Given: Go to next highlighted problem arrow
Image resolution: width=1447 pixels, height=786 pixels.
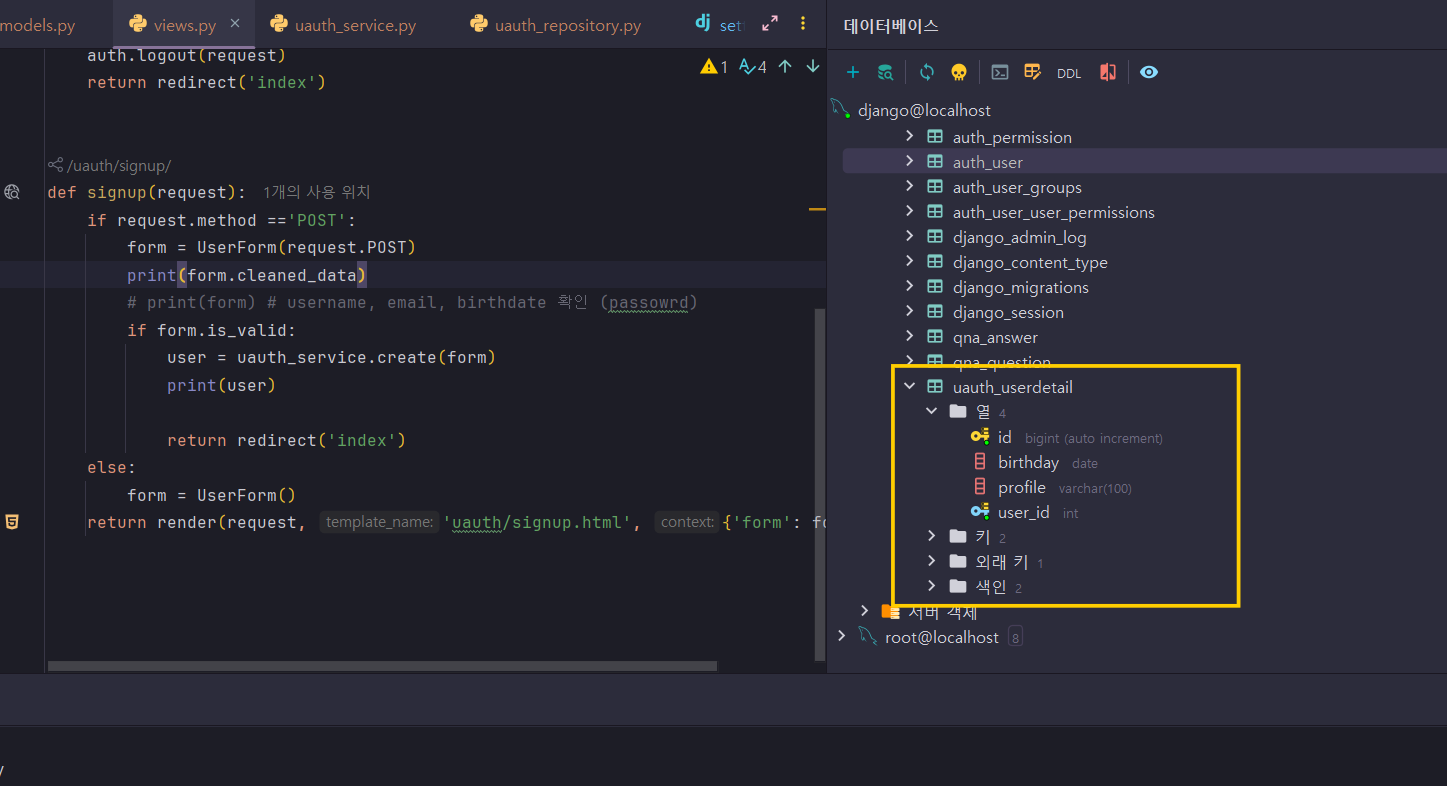Looking at the screenshot, I should 813,67.
